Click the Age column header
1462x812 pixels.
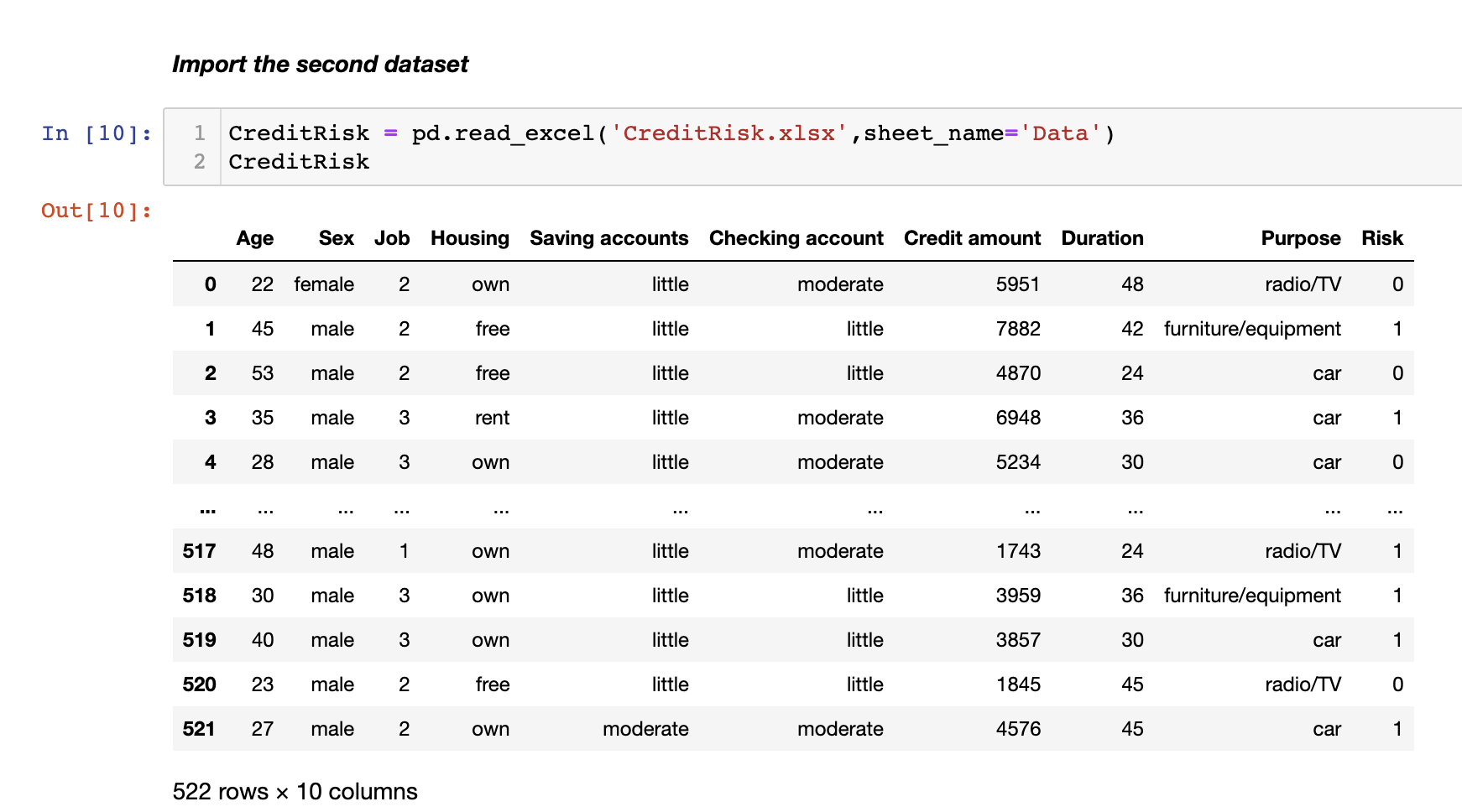click(254, 238)
